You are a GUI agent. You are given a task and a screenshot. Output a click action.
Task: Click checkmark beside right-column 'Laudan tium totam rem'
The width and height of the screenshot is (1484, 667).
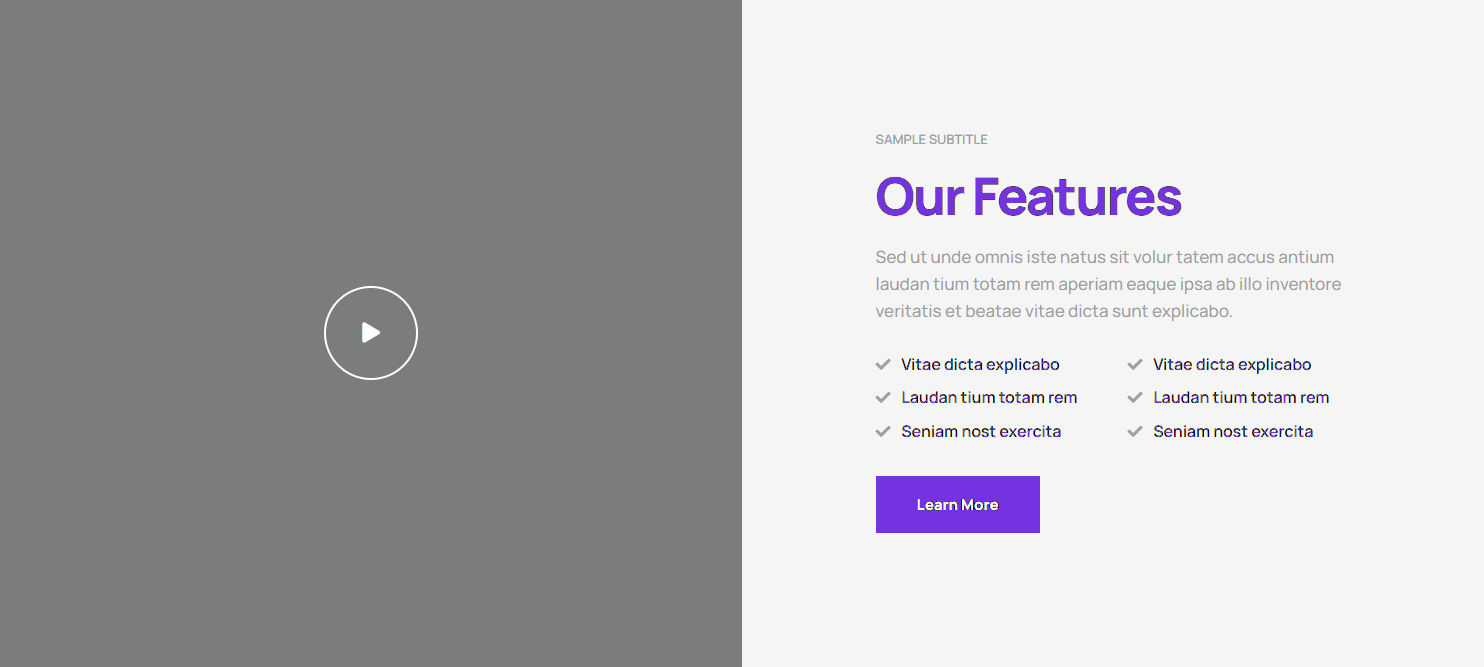tap(1135, 397)
